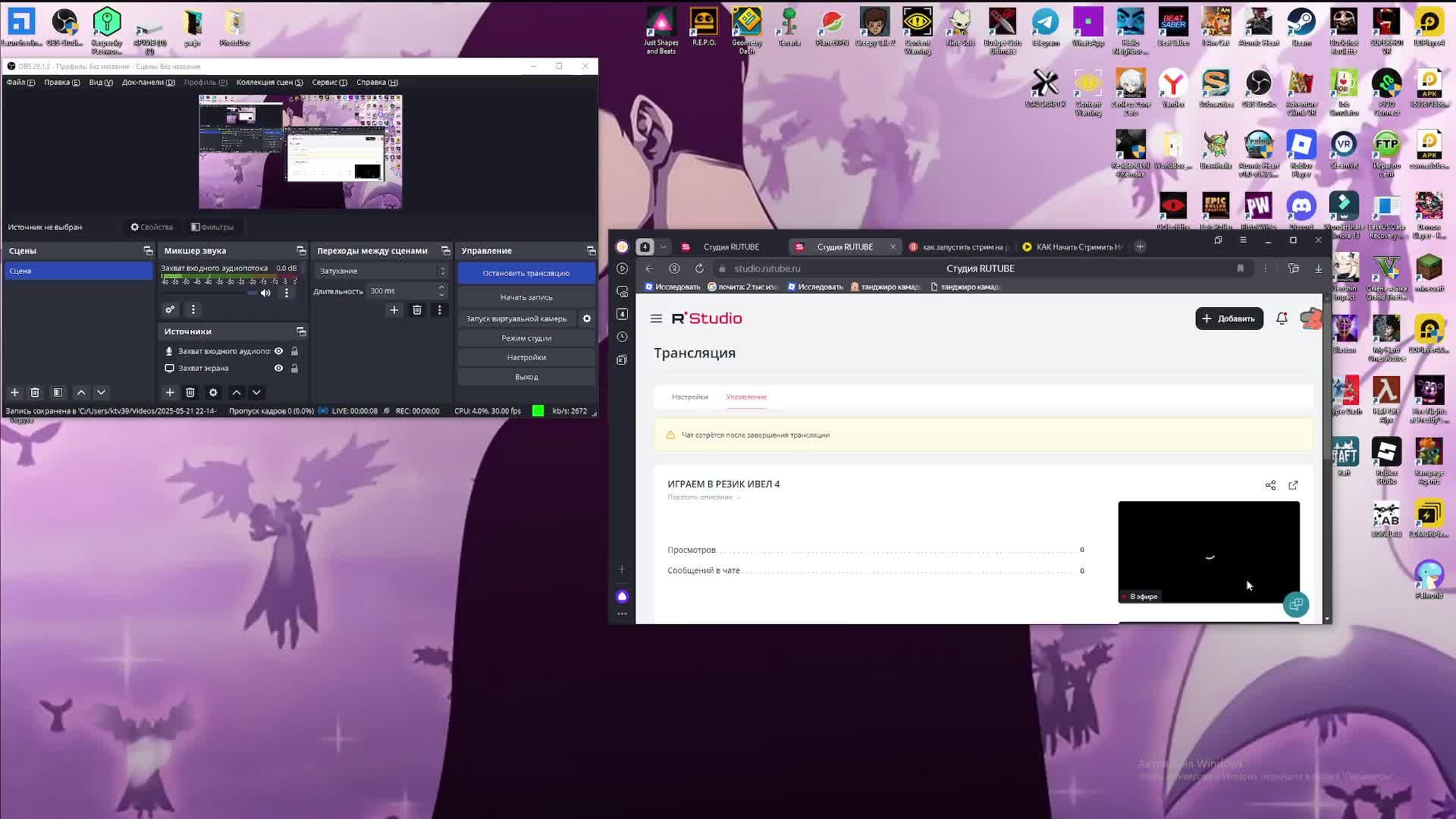Adjust the 300 ms duration spinner arrows
Viewport: 1456px width, 819px height.
(x=441, y=291)
